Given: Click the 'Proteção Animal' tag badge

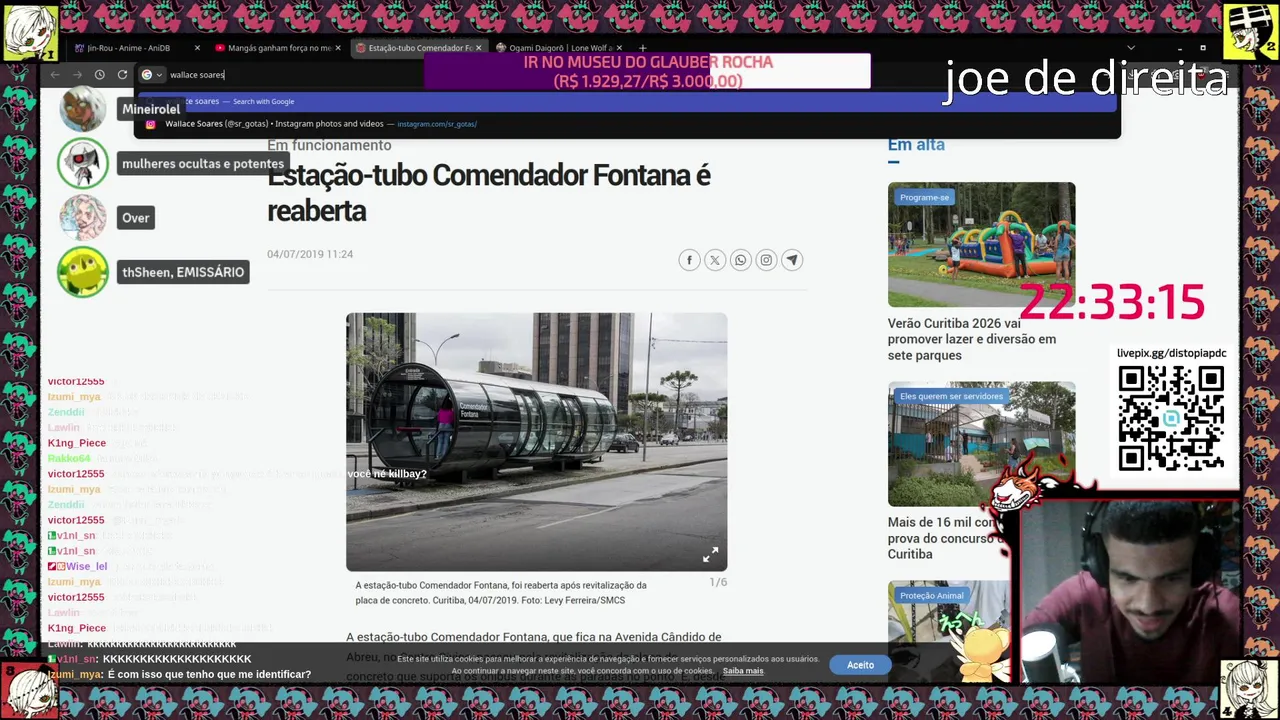Looking at the screenshot, I should click(x=931, y=595).
